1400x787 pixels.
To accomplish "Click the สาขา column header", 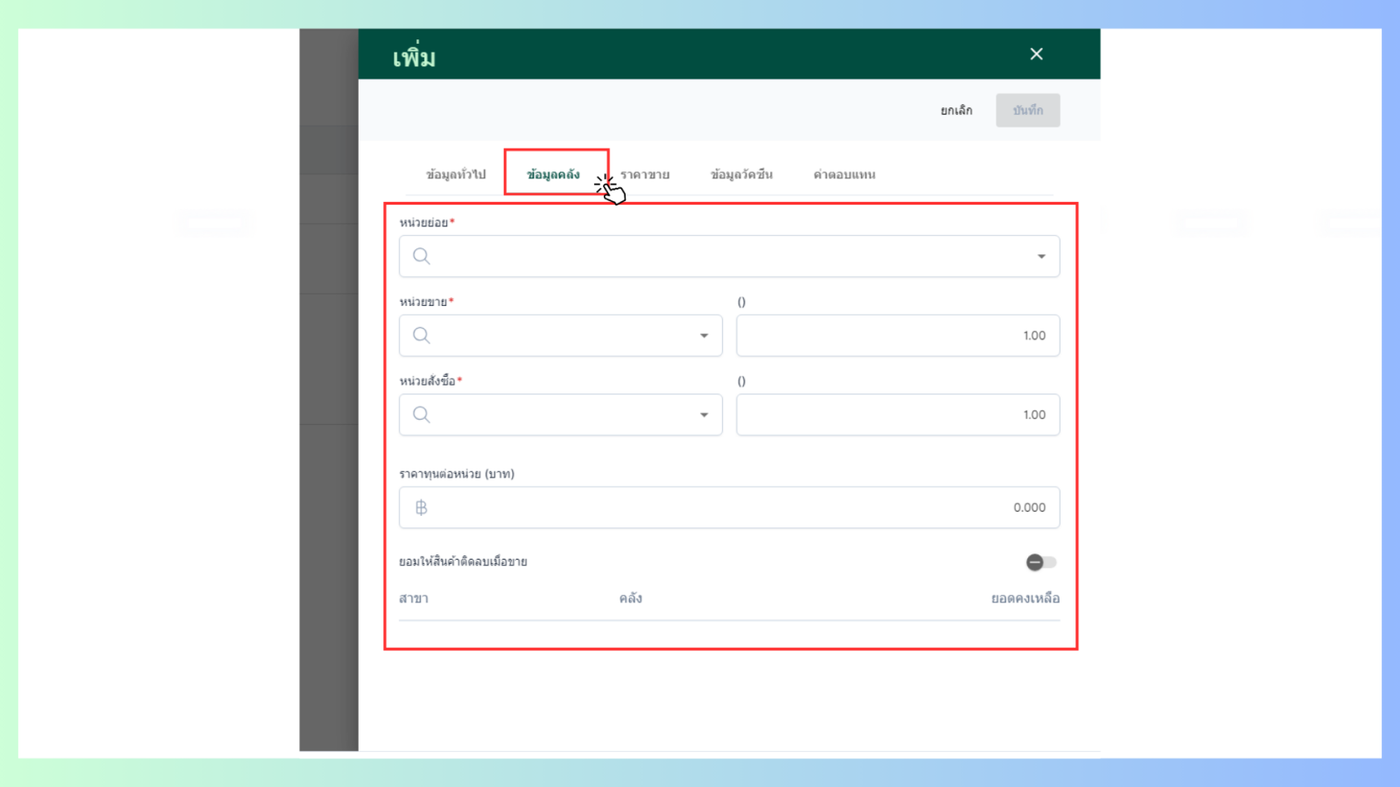I will tap(413, 598).
